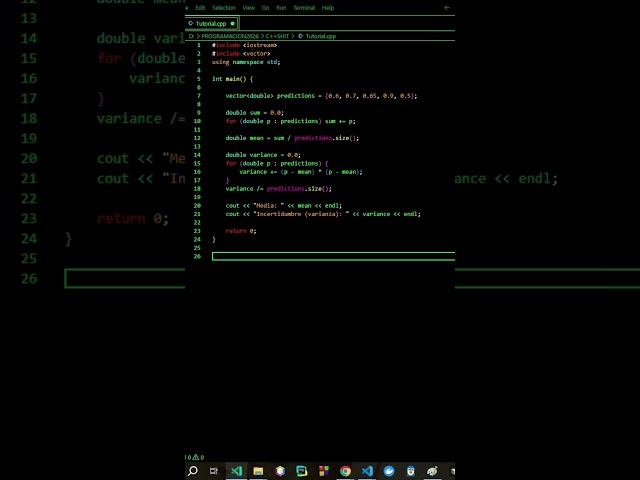
Task: Click the back navigation arrow
Action: point(447,7)
